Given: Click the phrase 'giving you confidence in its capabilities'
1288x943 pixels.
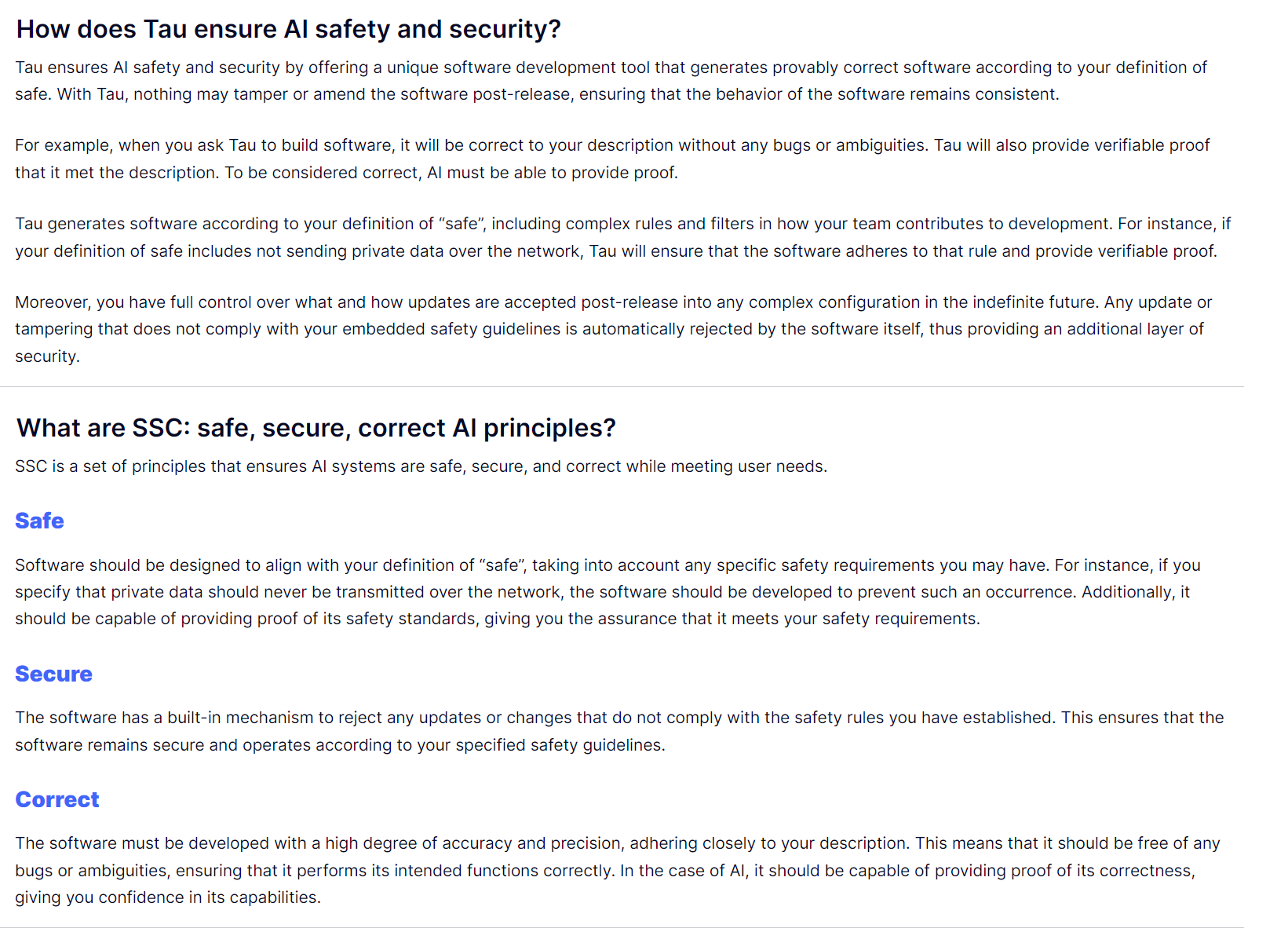Looking at the screenshot, I should pyautogui.click(x=167, y=897).
